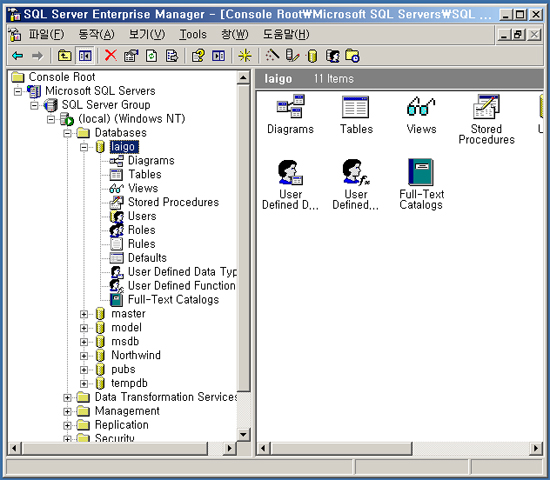This screenshot has height=480, width=550.
Task: Open the Tools menu
Action: pyautogui.click(x=193, y=34)
